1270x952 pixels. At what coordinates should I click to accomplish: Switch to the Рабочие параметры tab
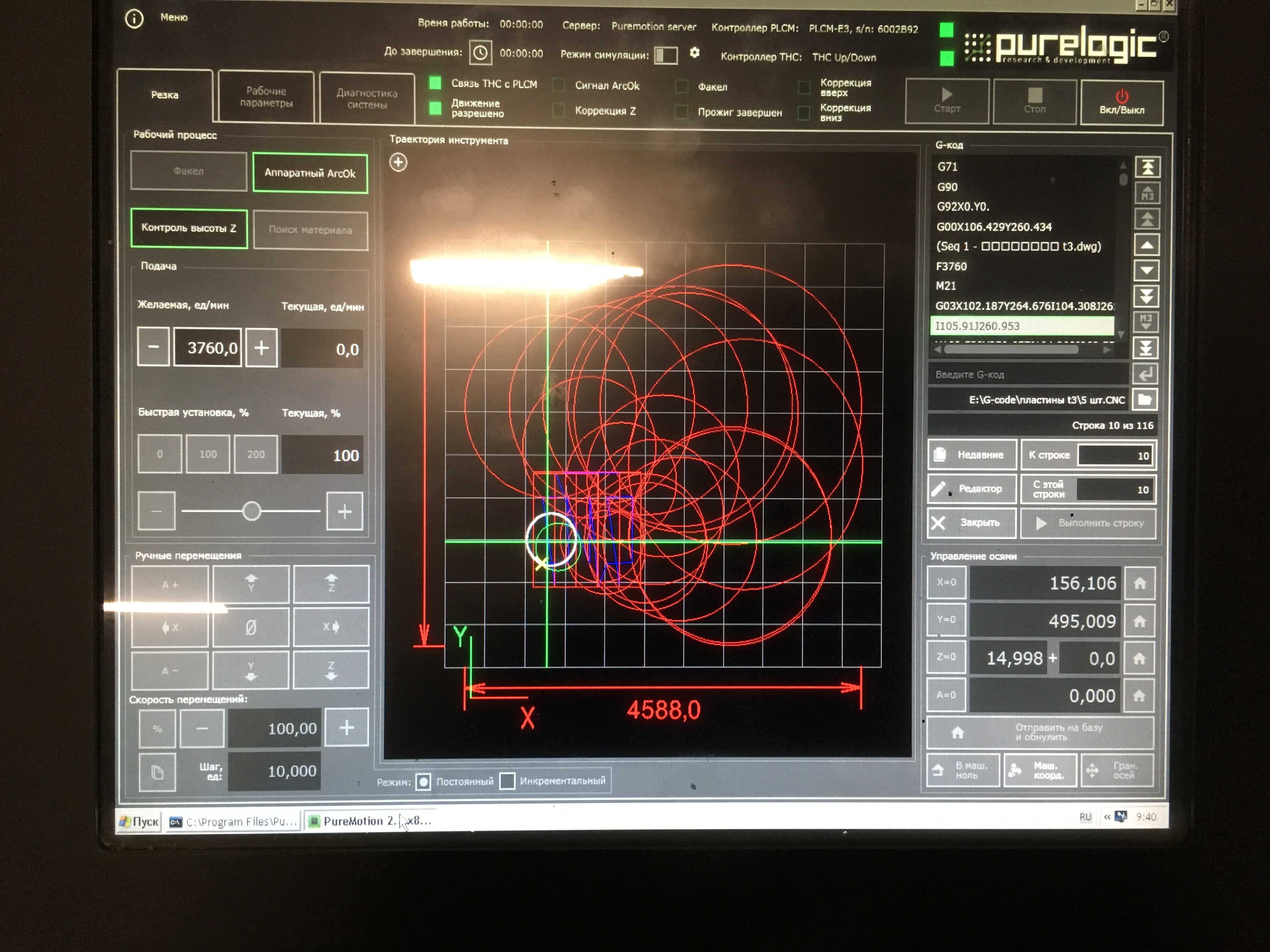pos(266,97)
